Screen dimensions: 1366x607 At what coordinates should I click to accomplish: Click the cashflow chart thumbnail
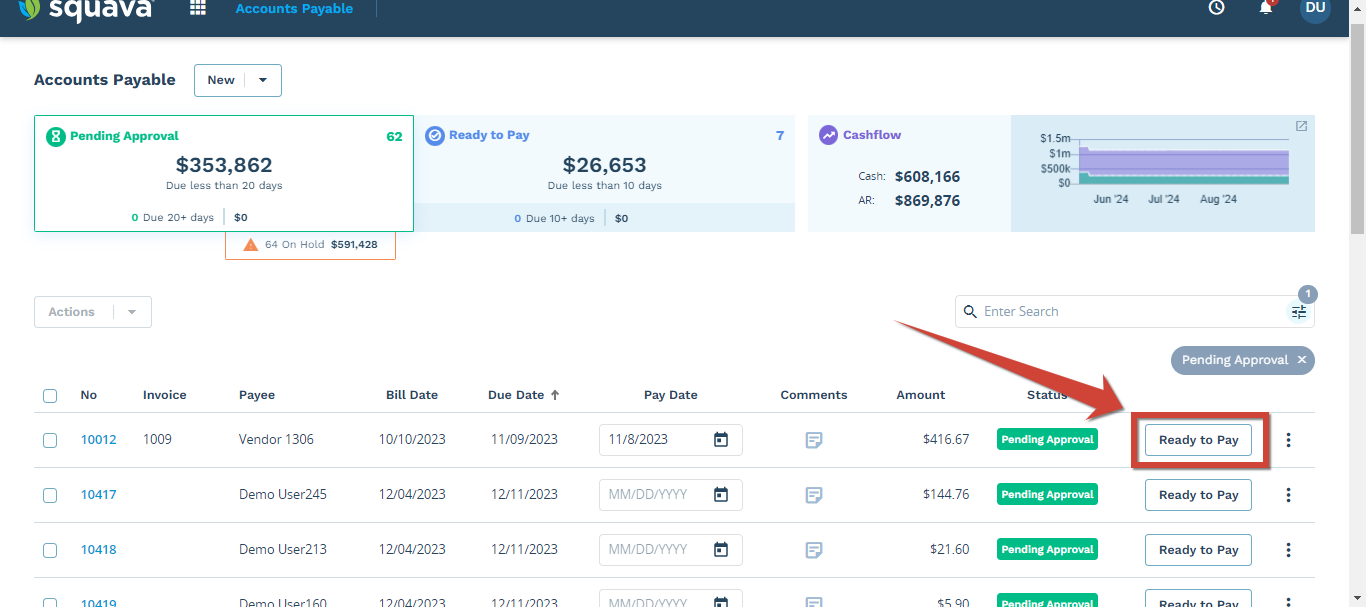coord(1163,173)
